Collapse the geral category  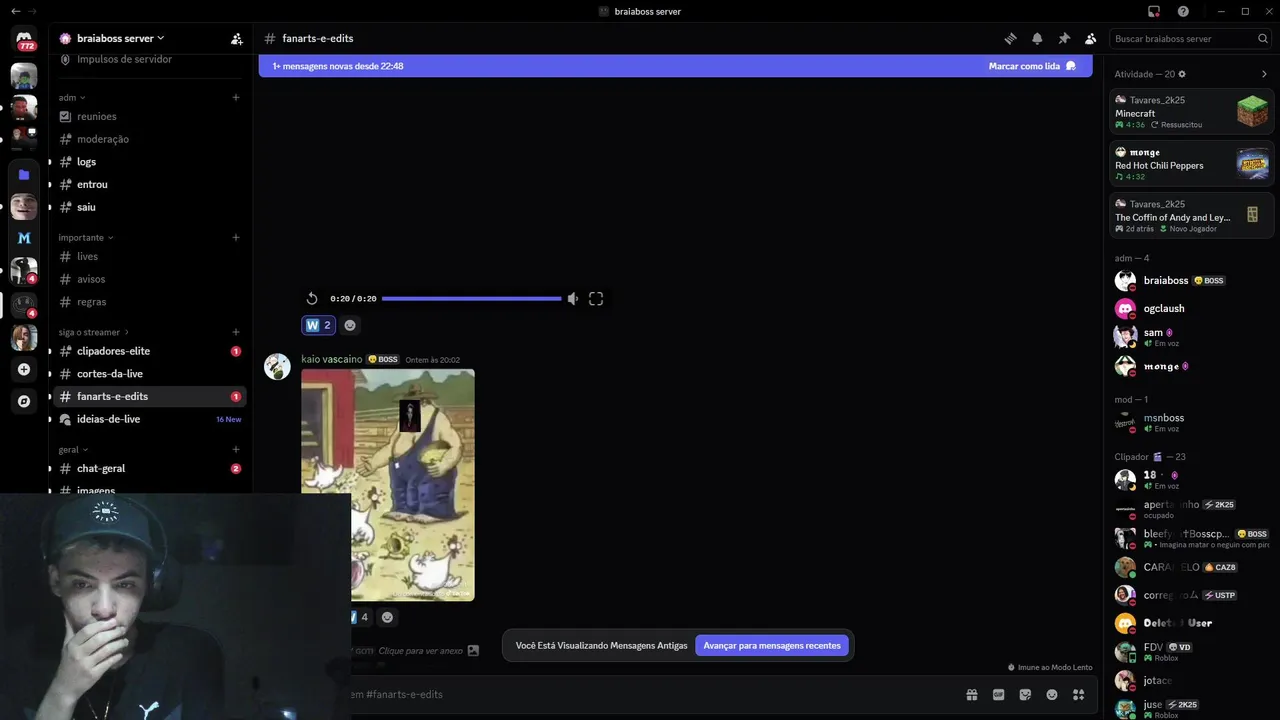(x=73, y=449)
